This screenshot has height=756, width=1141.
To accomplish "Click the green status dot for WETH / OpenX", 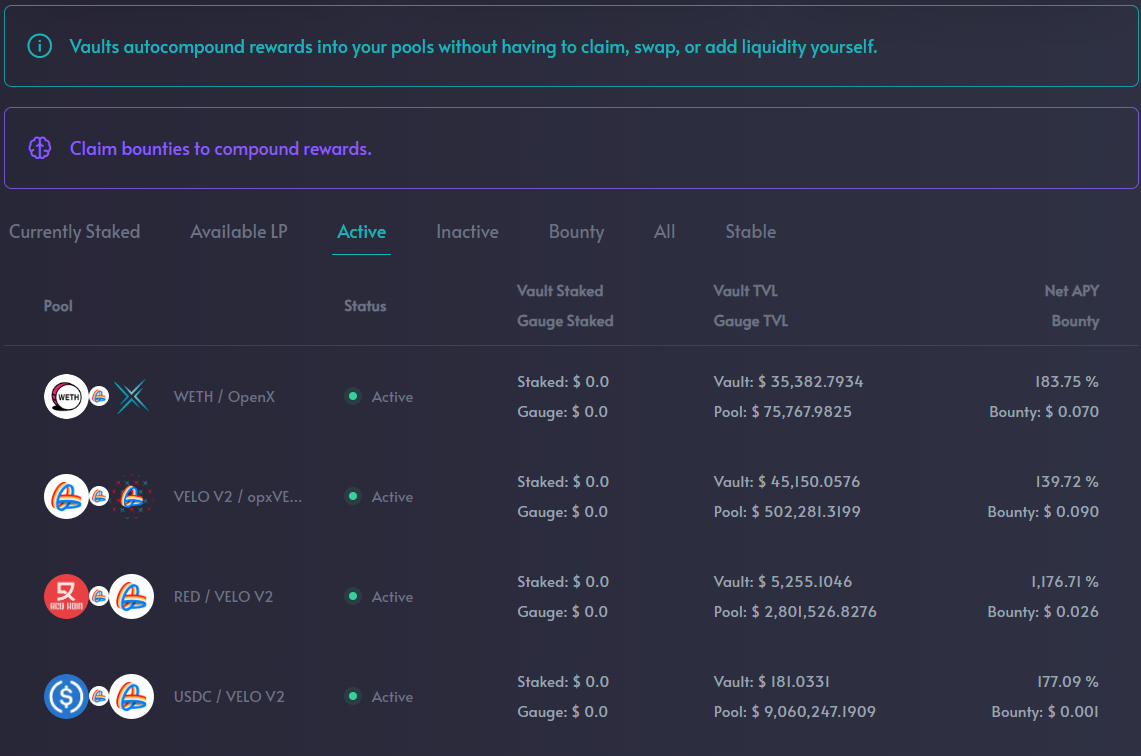I will pos(352,397).
